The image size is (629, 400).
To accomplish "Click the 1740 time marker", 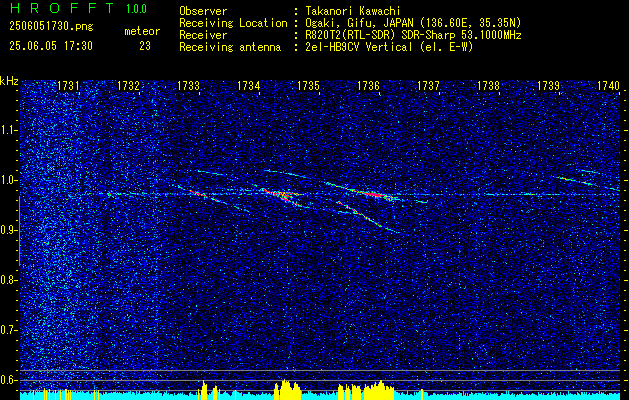I will tap(609, 85).
